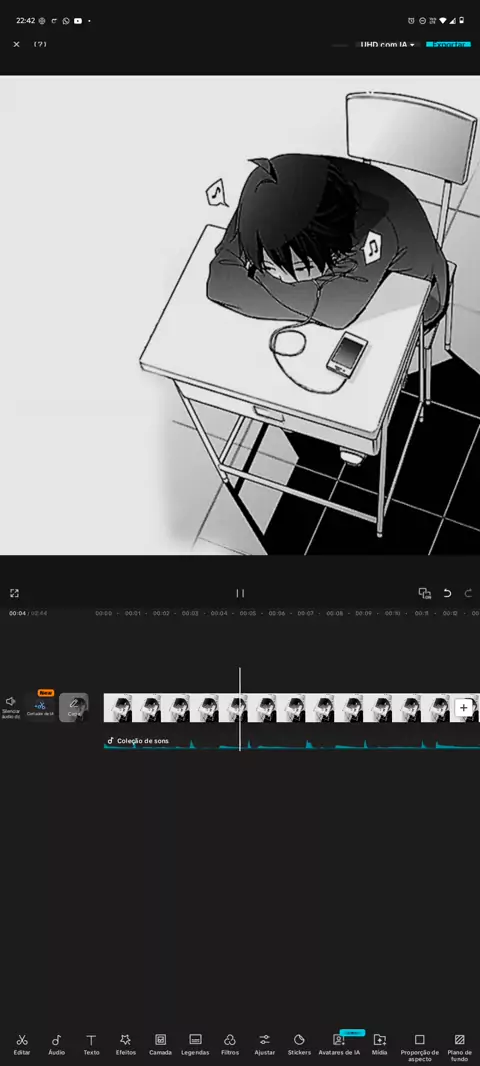Viewport: 480px width, 1066px height.
Task: Open the Mídia folder tool
Action: tap(379, 1044)
